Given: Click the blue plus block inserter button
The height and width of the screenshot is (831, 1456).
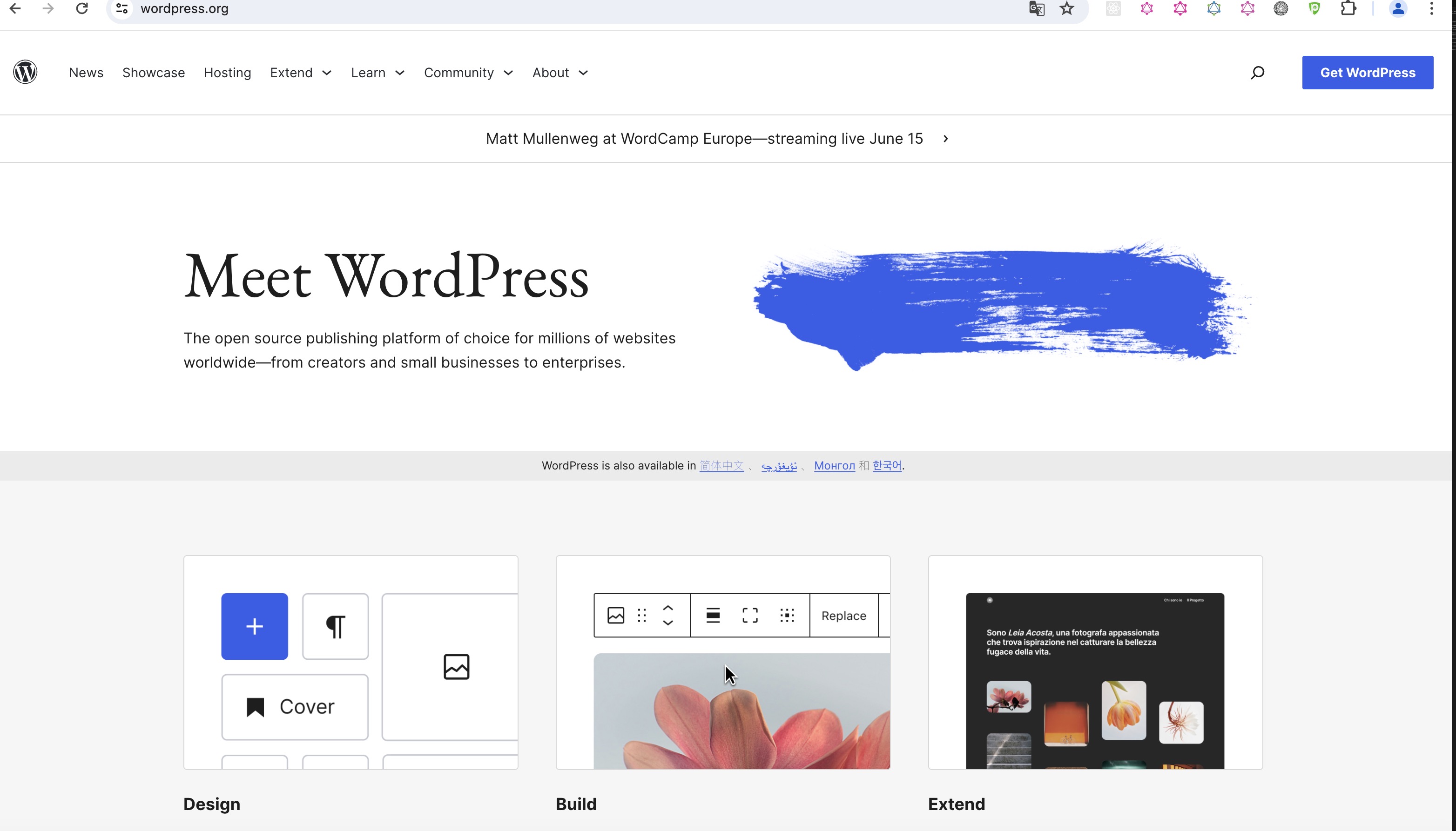Looking at the screenshot, I should click(x=255, y=626).
